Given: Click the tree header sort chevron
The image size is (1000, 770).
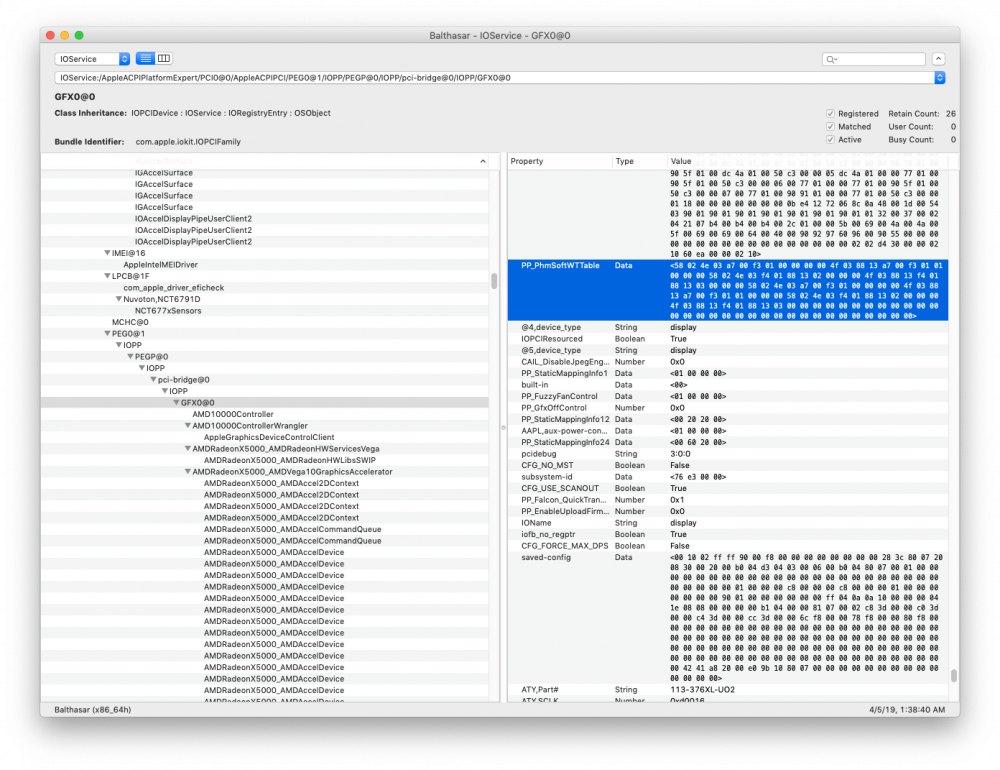Looking at the screenshot, I should pyautogui.click(x=483, y=161).
